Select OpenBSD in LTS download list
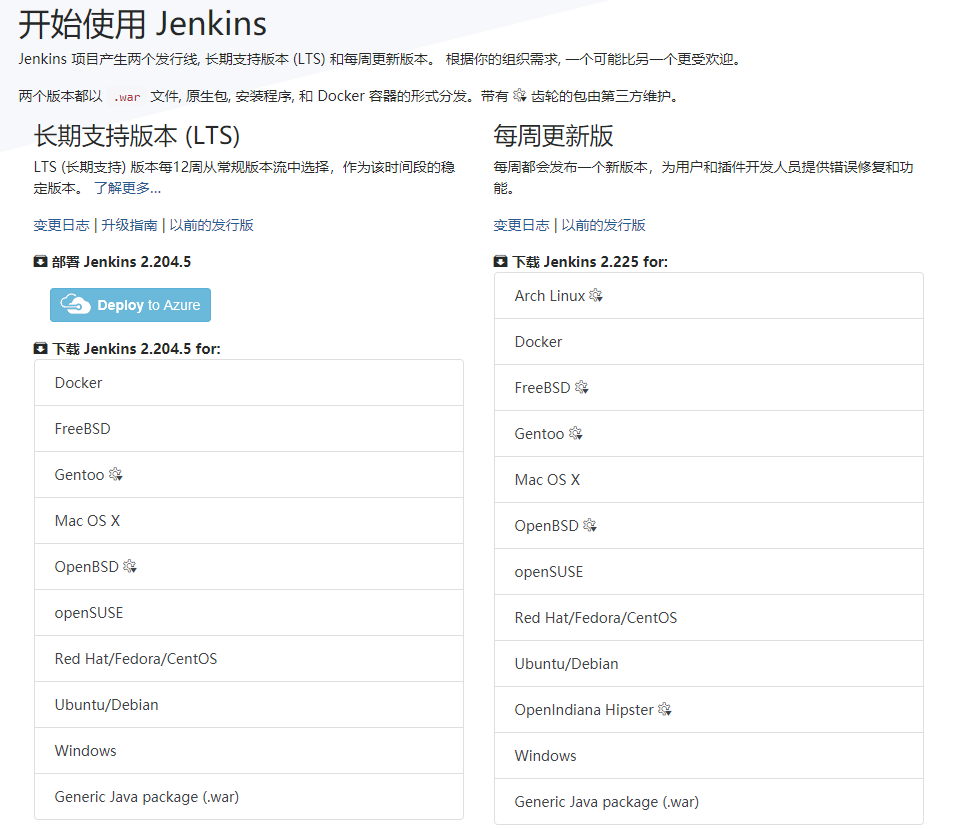 click(x=249, y=566)
